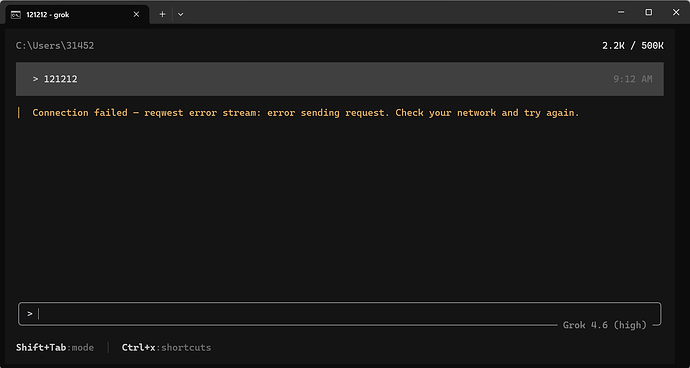The height and width of the screenshot is (368, 690).
Task: Click the 2.2K / 500K token counter
Action: click(x=633, y=46)
